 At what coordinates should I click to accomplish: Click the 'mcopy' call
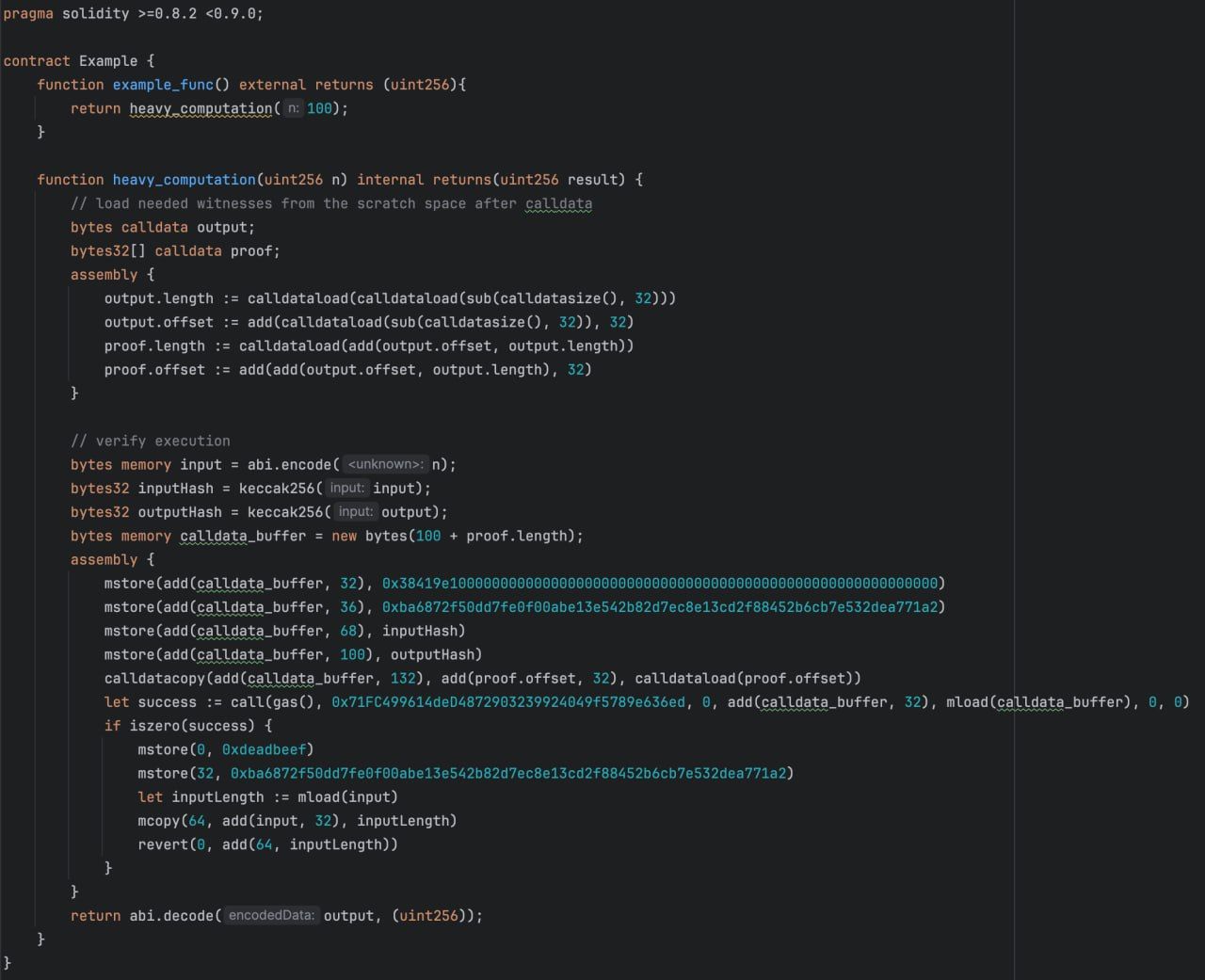(158, 821)
